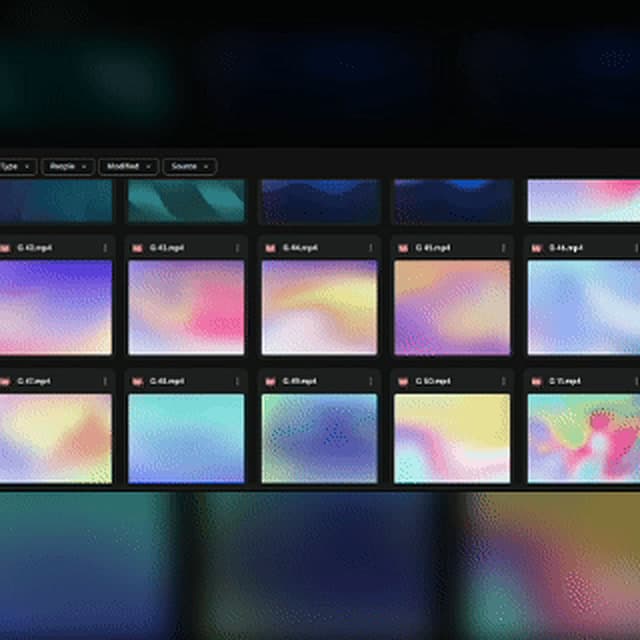Click the video file icon beside G 51.mp4

point(536,382)
